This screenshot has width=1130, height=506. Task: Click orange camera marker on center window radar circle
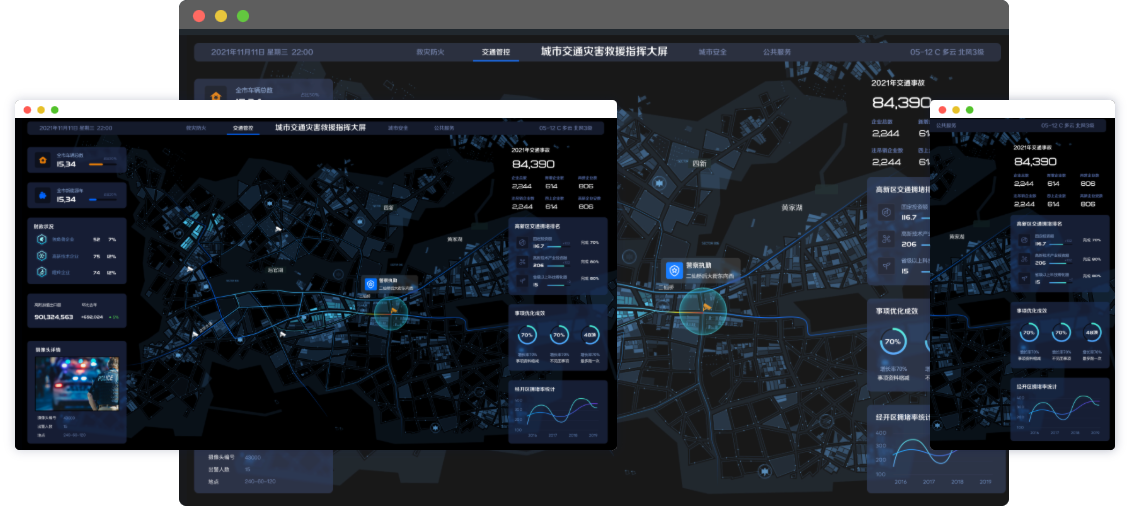[706, 305]
